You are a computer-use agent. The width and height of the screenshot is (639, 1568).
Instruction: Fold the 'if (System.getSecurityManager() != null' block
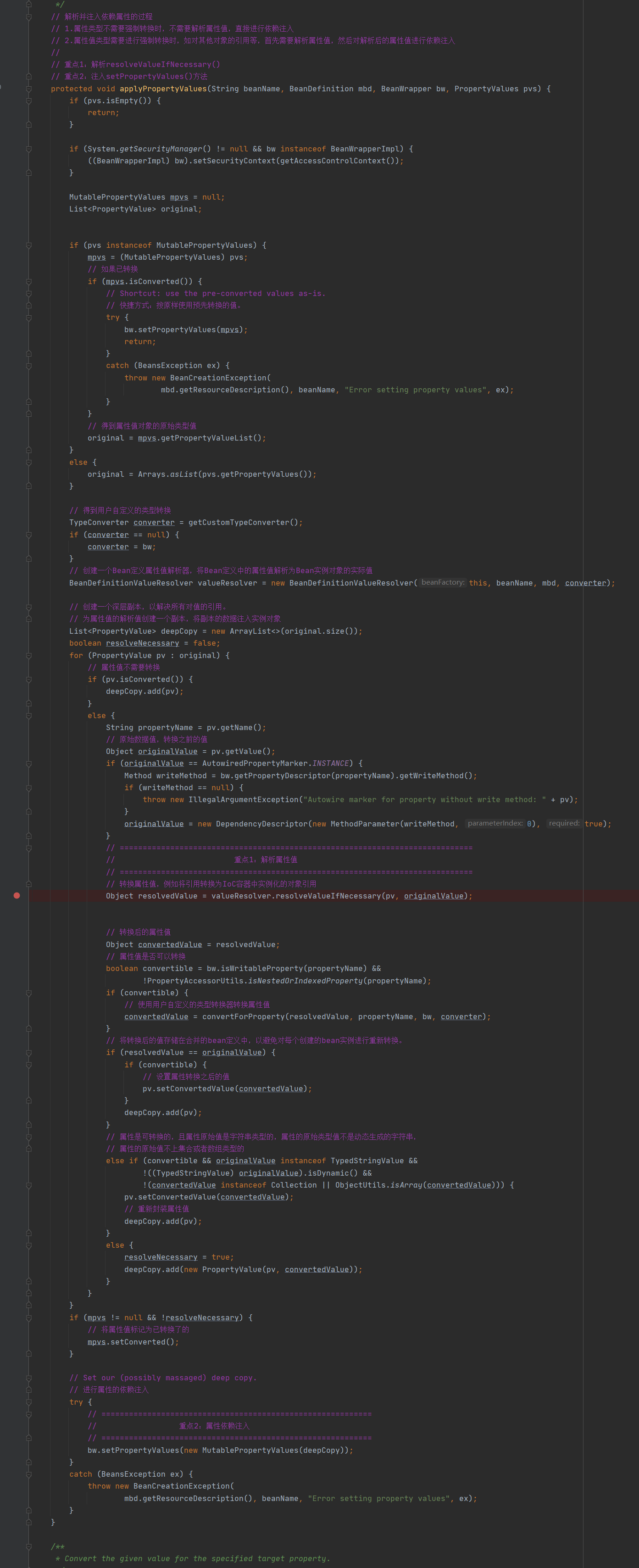(28, 149)
